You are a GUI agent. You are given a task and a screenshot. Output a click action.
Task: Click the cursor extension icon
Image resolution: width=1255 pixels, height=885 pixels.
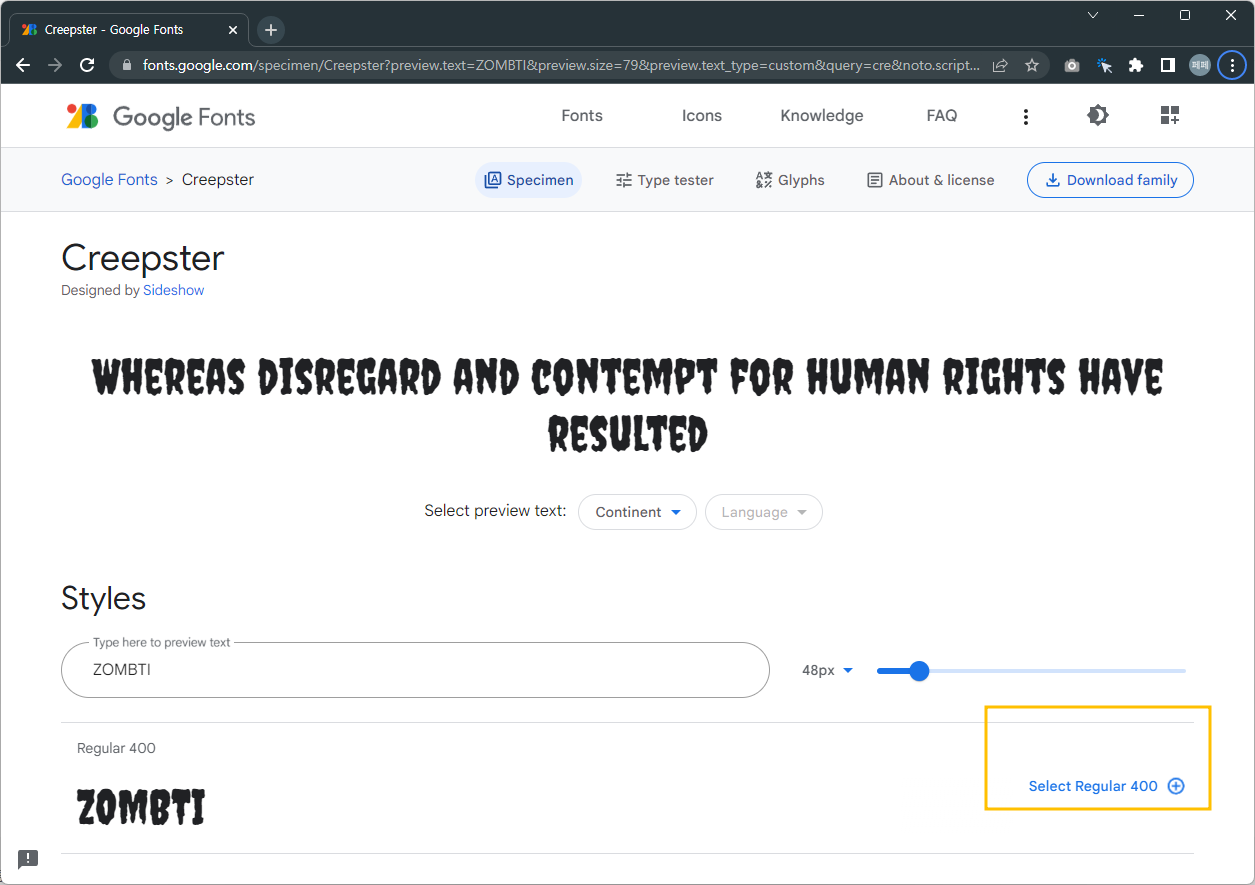[1104, 65]
